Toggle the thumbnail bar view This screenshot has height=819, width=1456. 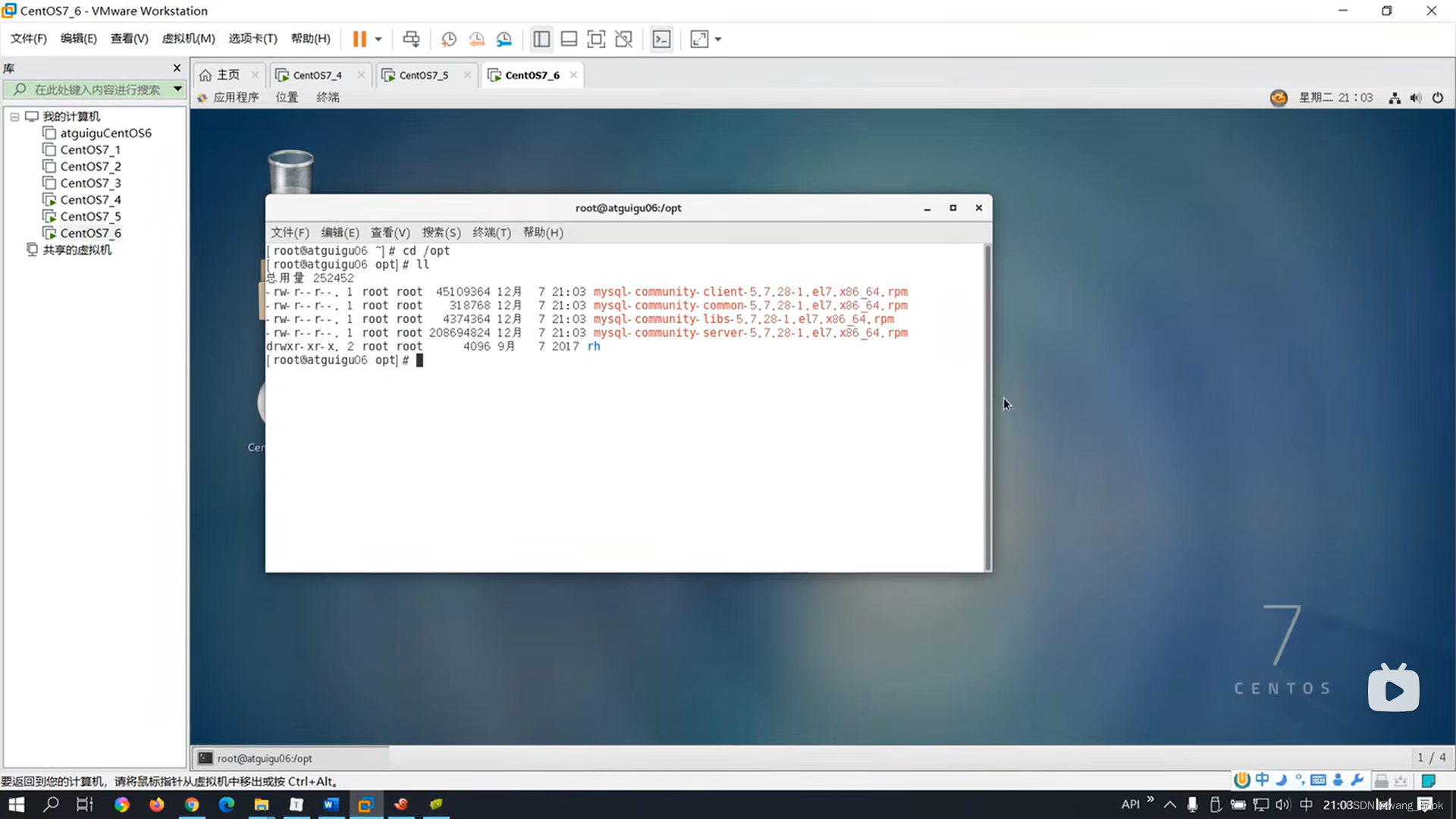(x=569, y=39)
